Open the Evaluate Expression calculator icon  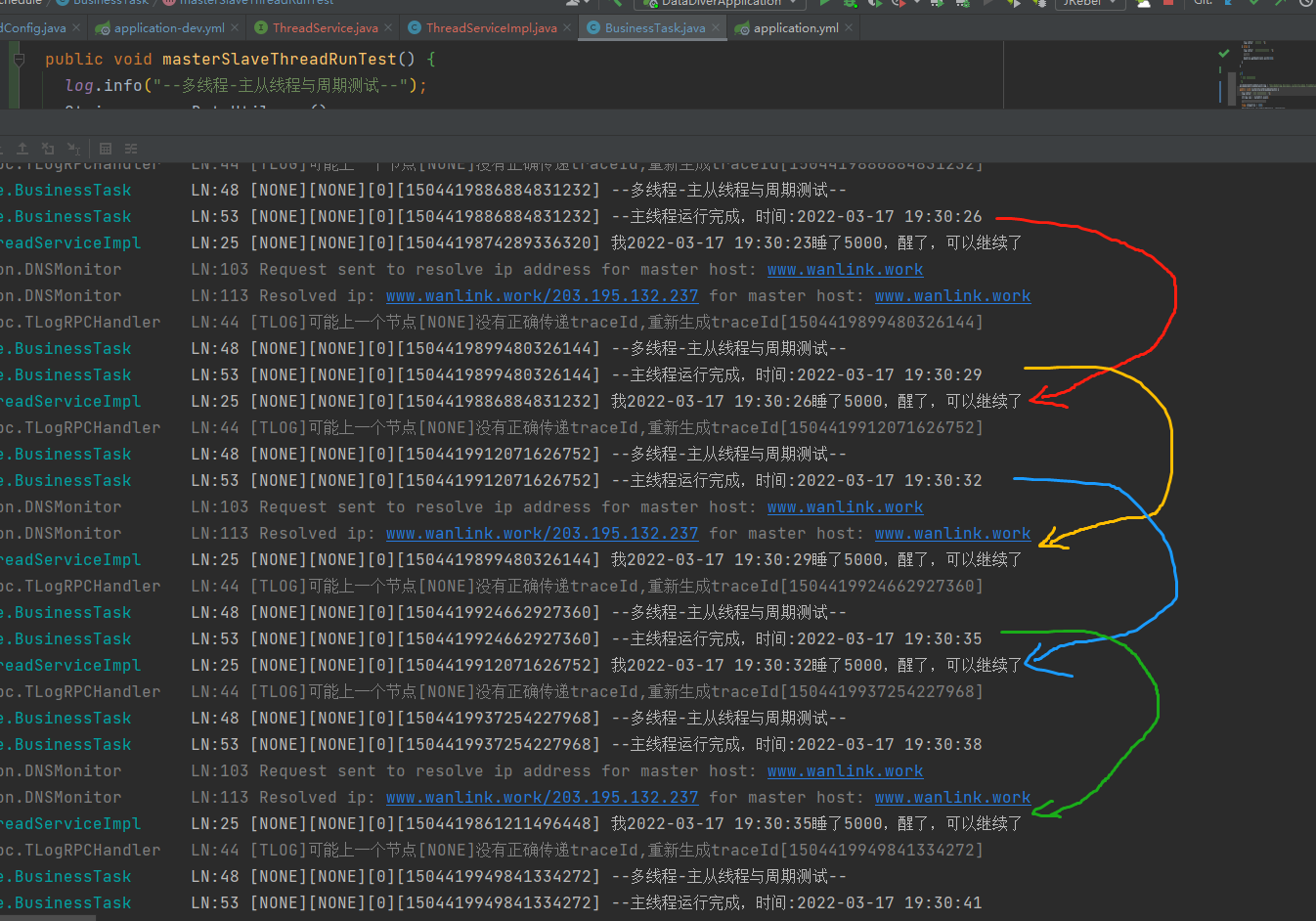point(106,149)
